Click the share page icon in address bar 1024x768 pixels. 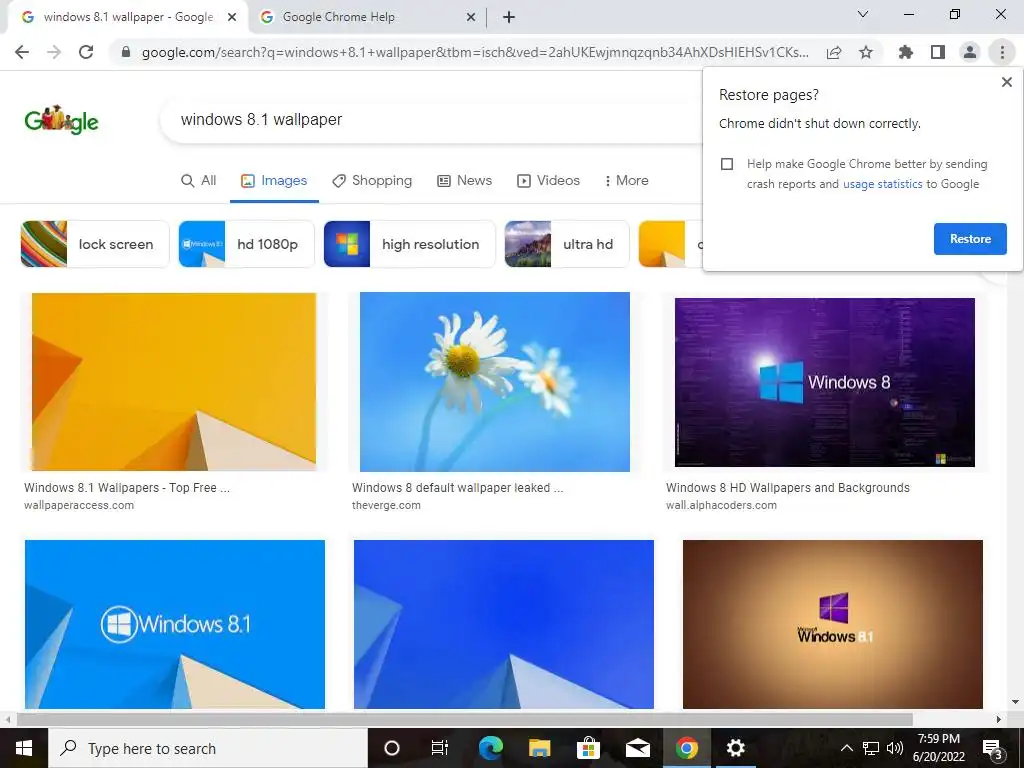[x=834, y=52]
